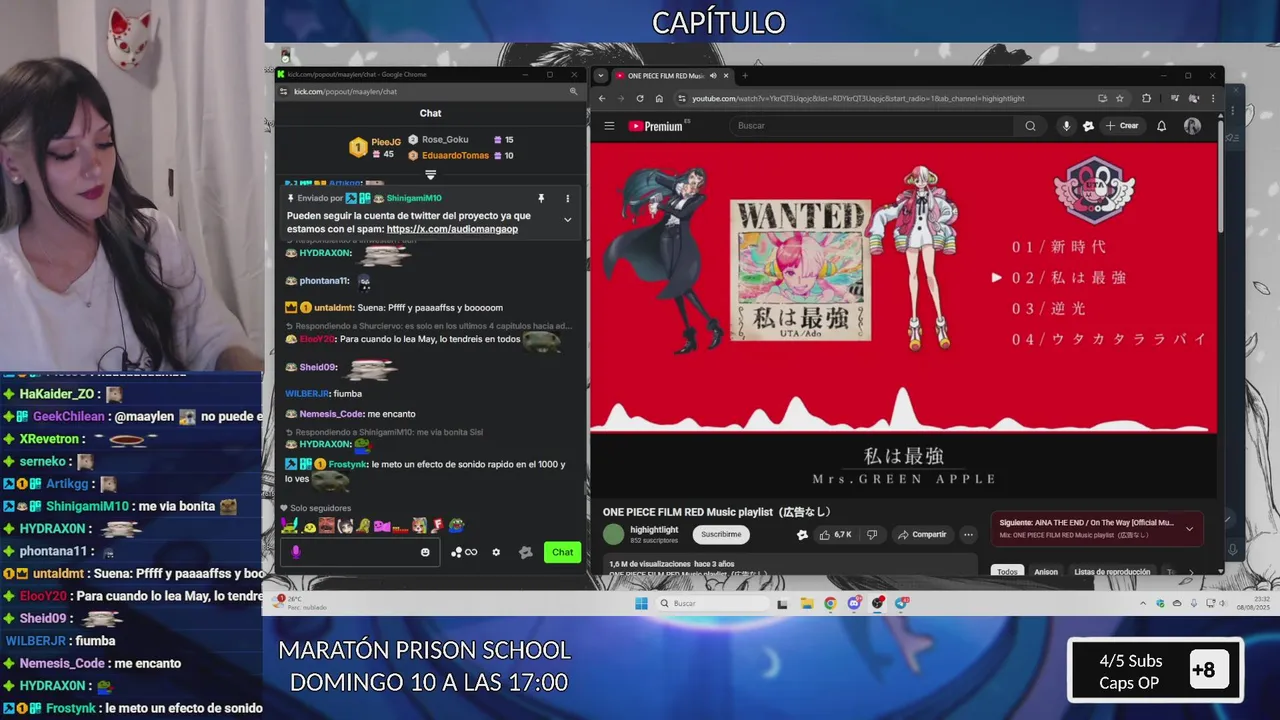Open YouTube notifications bell
This screenshot has height=720, width=1280.
(1161, 126)
